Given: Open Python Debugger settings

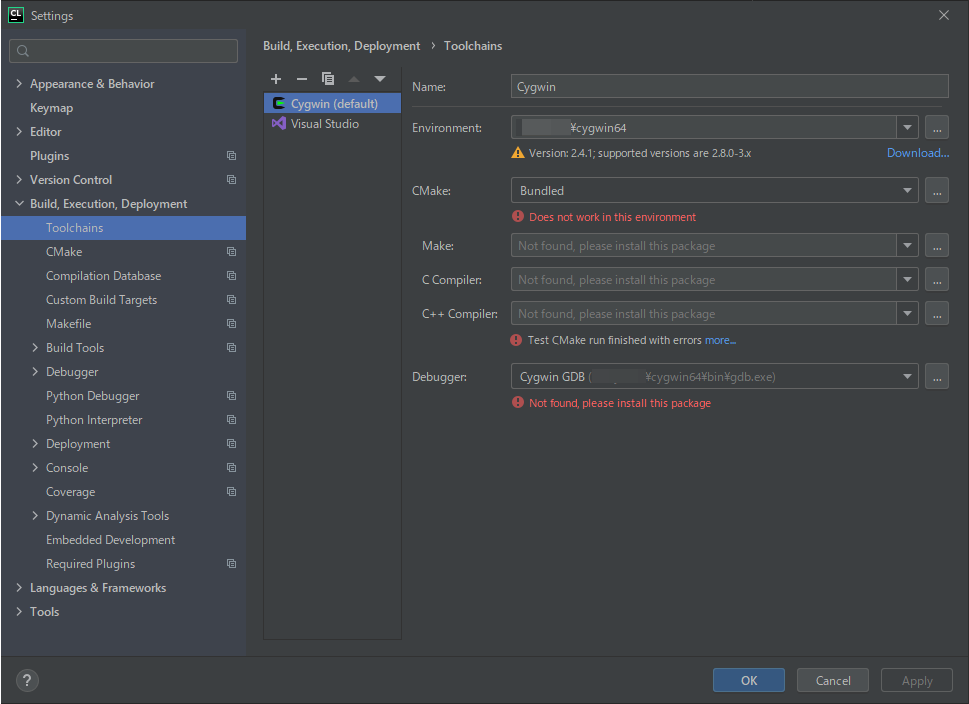Looking at the screenshot, I should point(93,396).
